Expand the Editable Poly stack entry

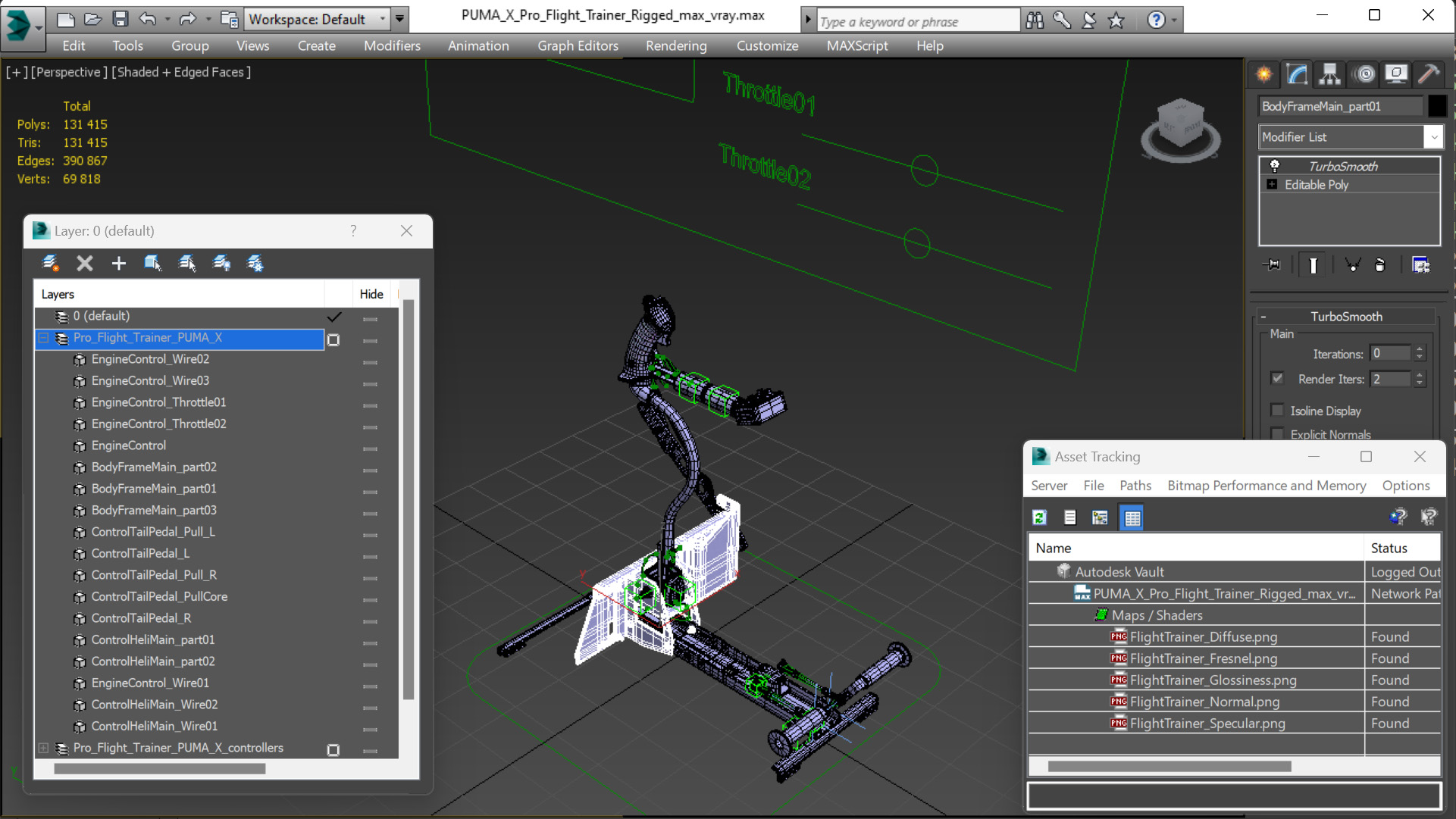1272,184
